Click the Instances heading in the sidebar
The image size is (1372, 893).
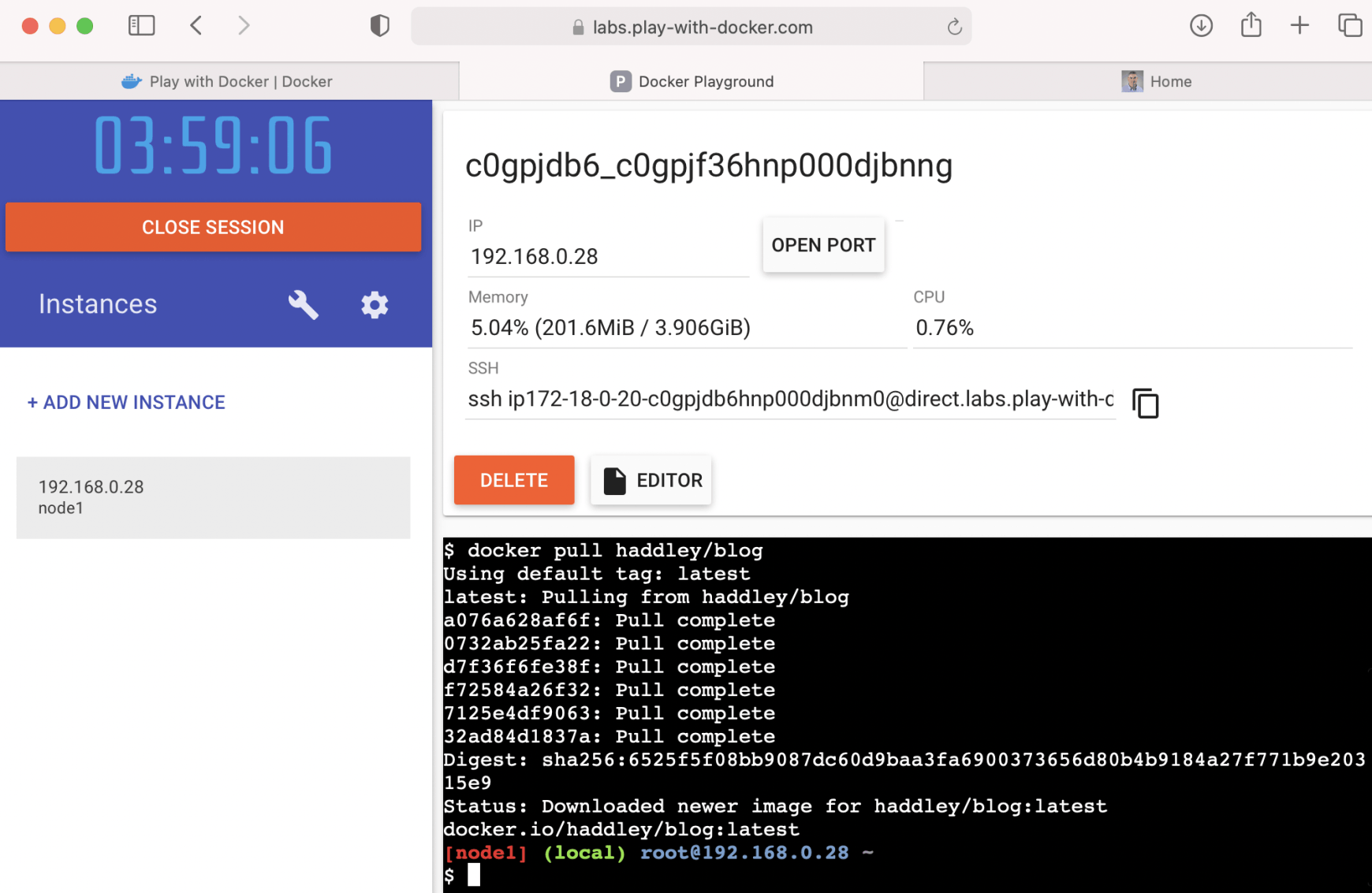click(x=98, y=304)
